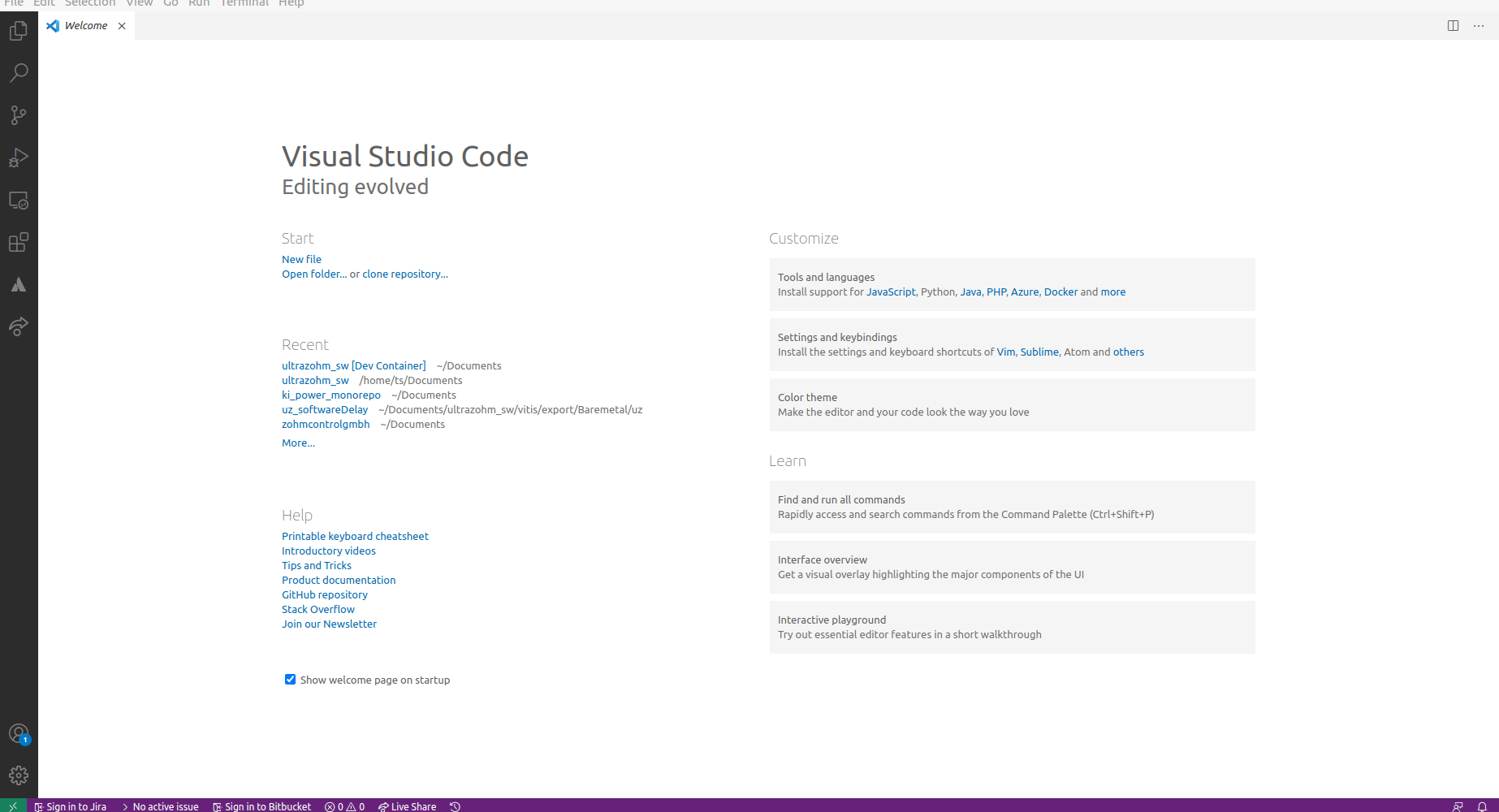Image resolution: width=1499 pixels, height=812 pixels.
Task: Open Color theme customization card
Action: coord(1012,404)
